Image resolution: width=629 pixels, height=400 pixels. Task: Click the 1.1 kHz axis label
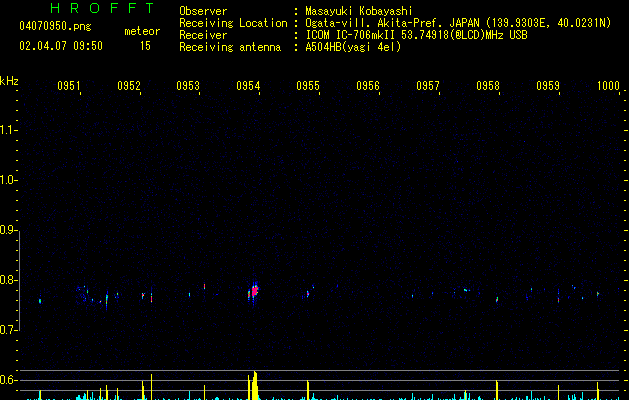tap(8, 130)
